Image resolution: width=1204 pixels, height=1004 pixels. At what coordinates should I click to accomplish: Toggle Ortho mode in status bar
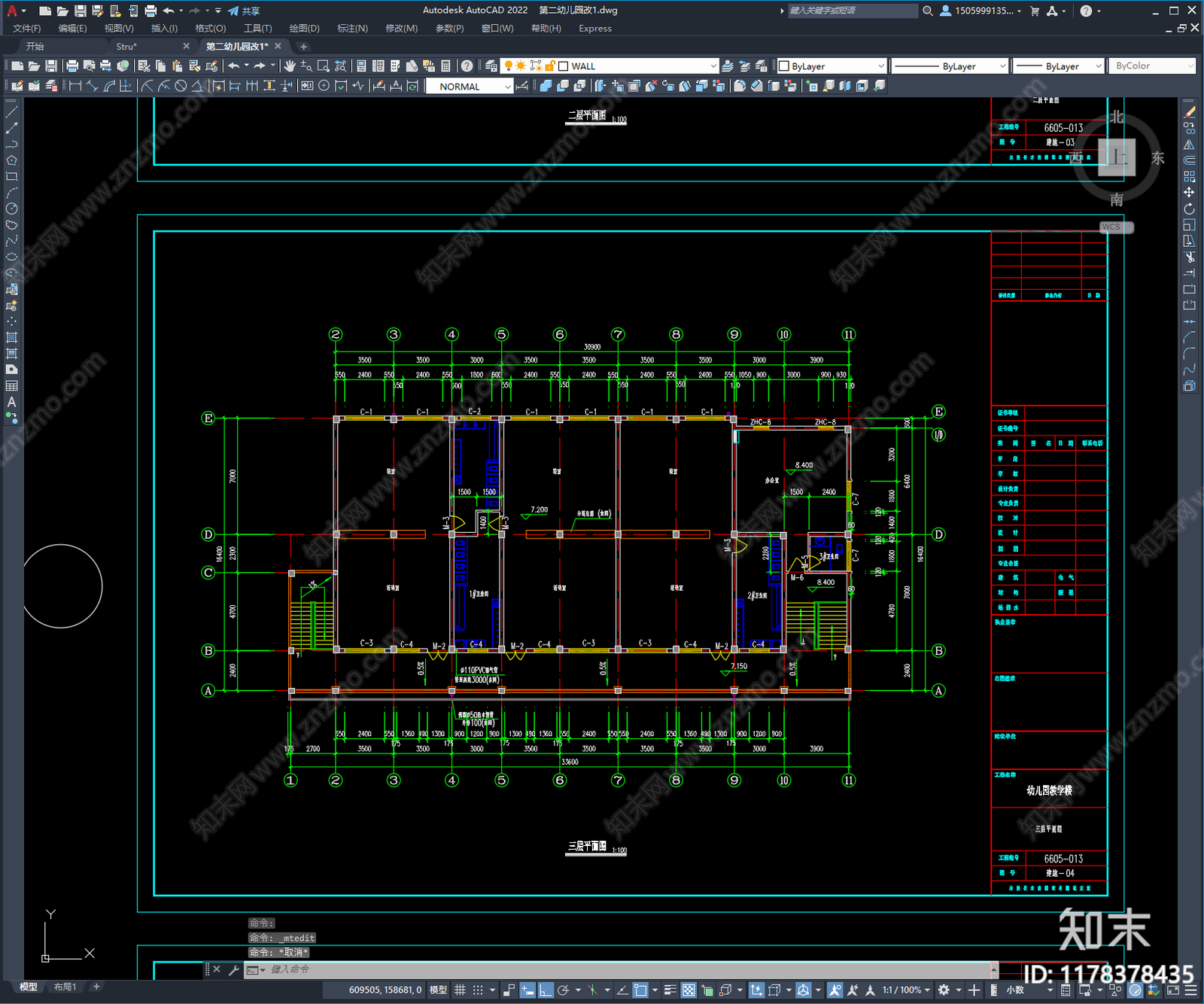pyautogui.click(x=546, y=990)
